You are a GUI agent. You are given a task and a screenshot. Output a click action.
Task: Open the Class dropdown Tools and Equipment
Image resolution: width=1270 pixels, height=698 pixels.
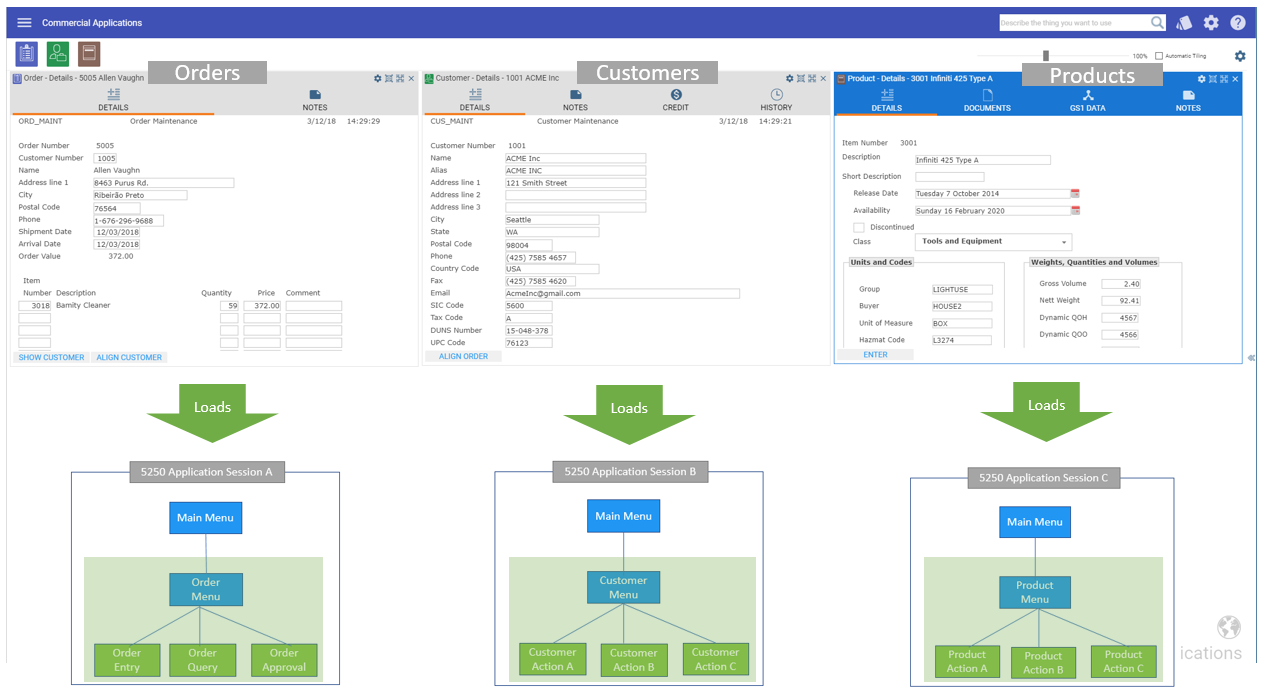pos(993,242)
